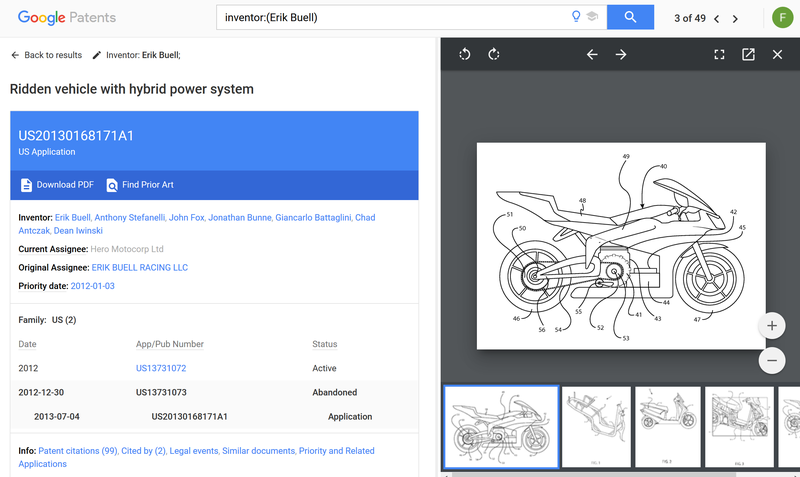The width and height of the screenshot is (800, 477).
Task: Select the FIG. 3 scooter thumbnail
Action: pyautogui.click(x=739, y=427)
